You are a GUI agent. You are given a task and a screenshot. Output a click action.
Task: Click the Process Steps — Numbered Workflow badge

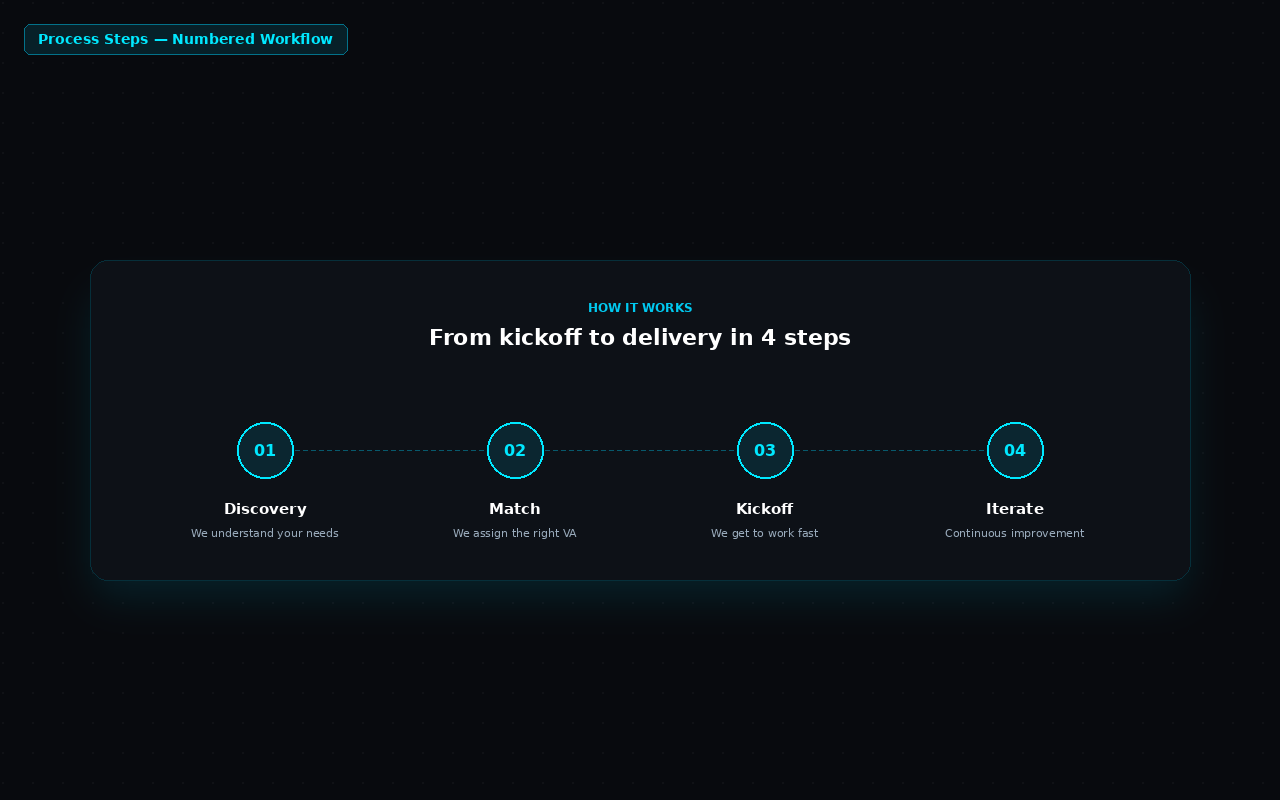click(186, 39)
